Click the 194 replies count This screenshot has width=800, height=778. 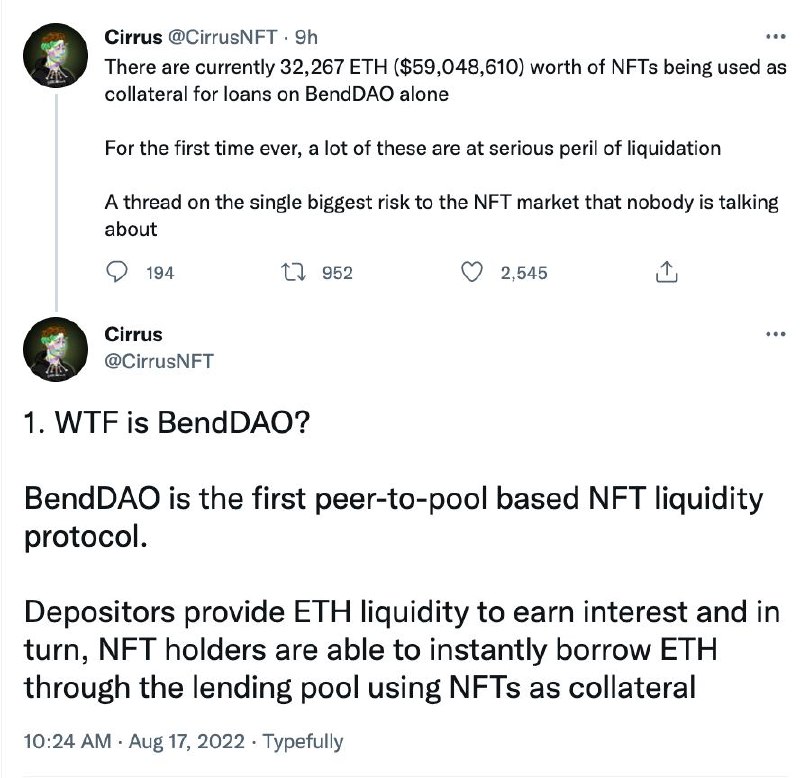(x=160, y=273)
